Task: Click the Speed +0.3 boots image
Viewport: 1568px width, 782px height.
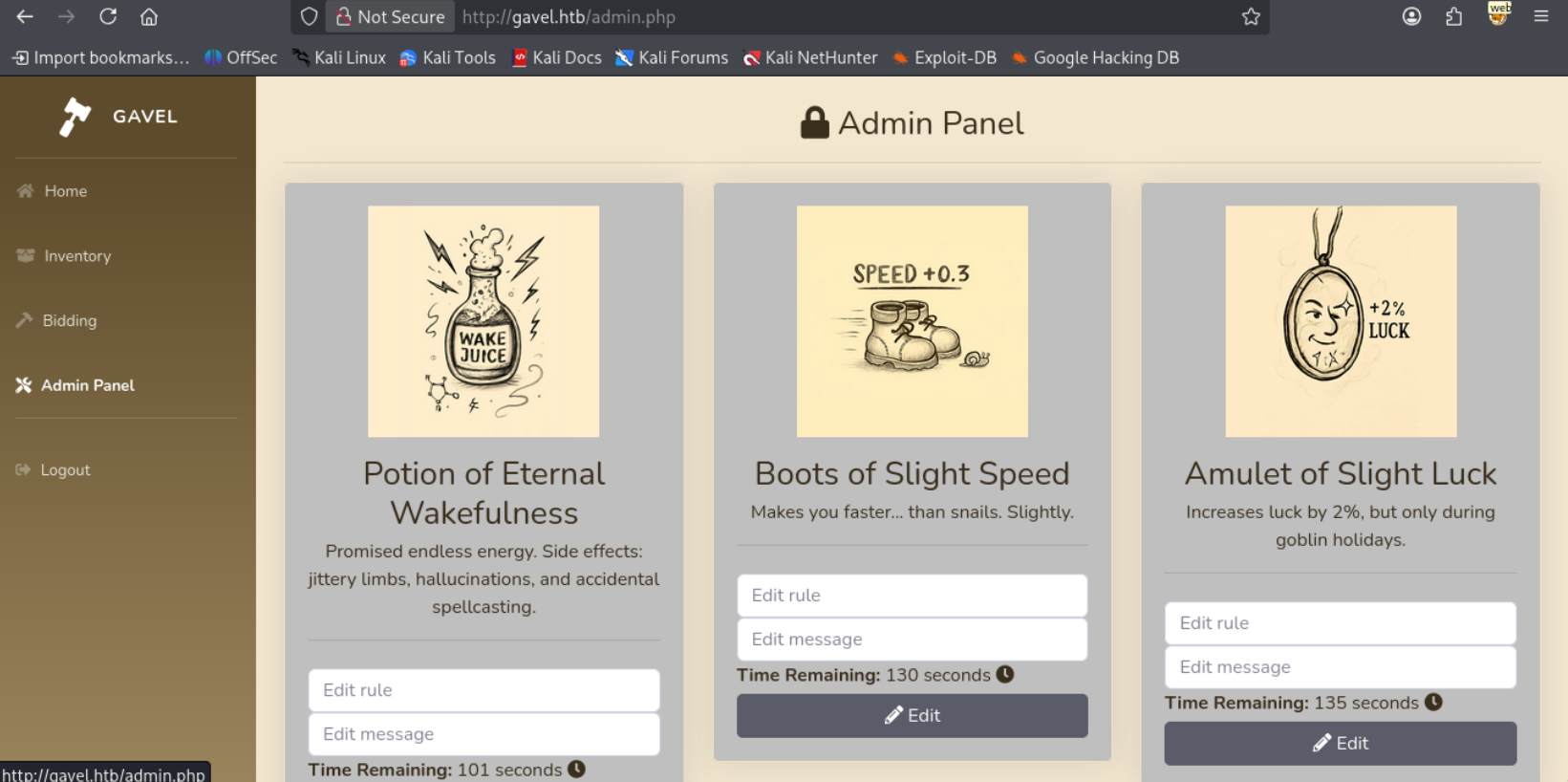Action: [912, 321]
